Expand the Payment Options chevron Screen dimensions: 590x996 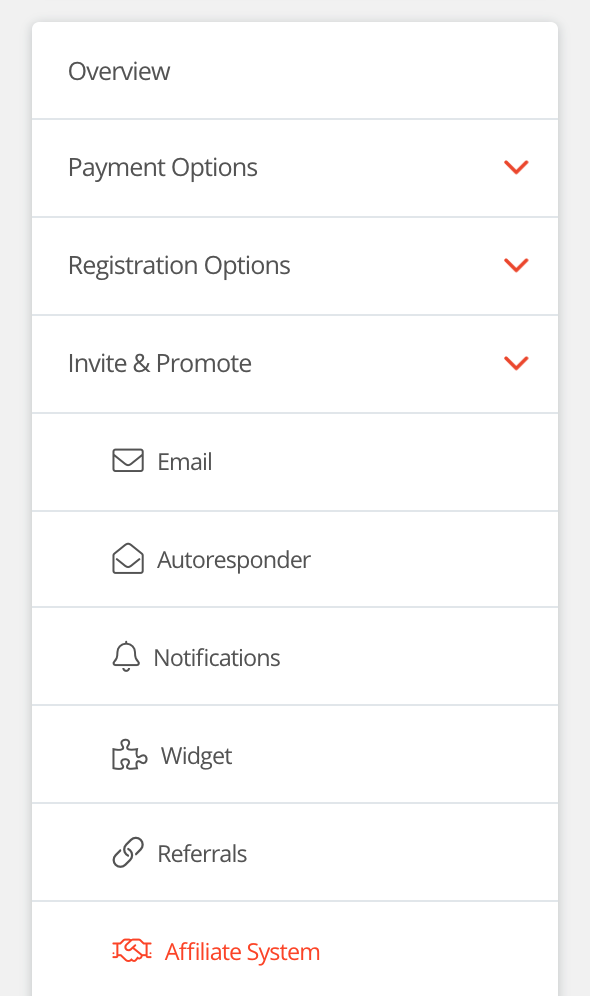click(x=516, y=168)
